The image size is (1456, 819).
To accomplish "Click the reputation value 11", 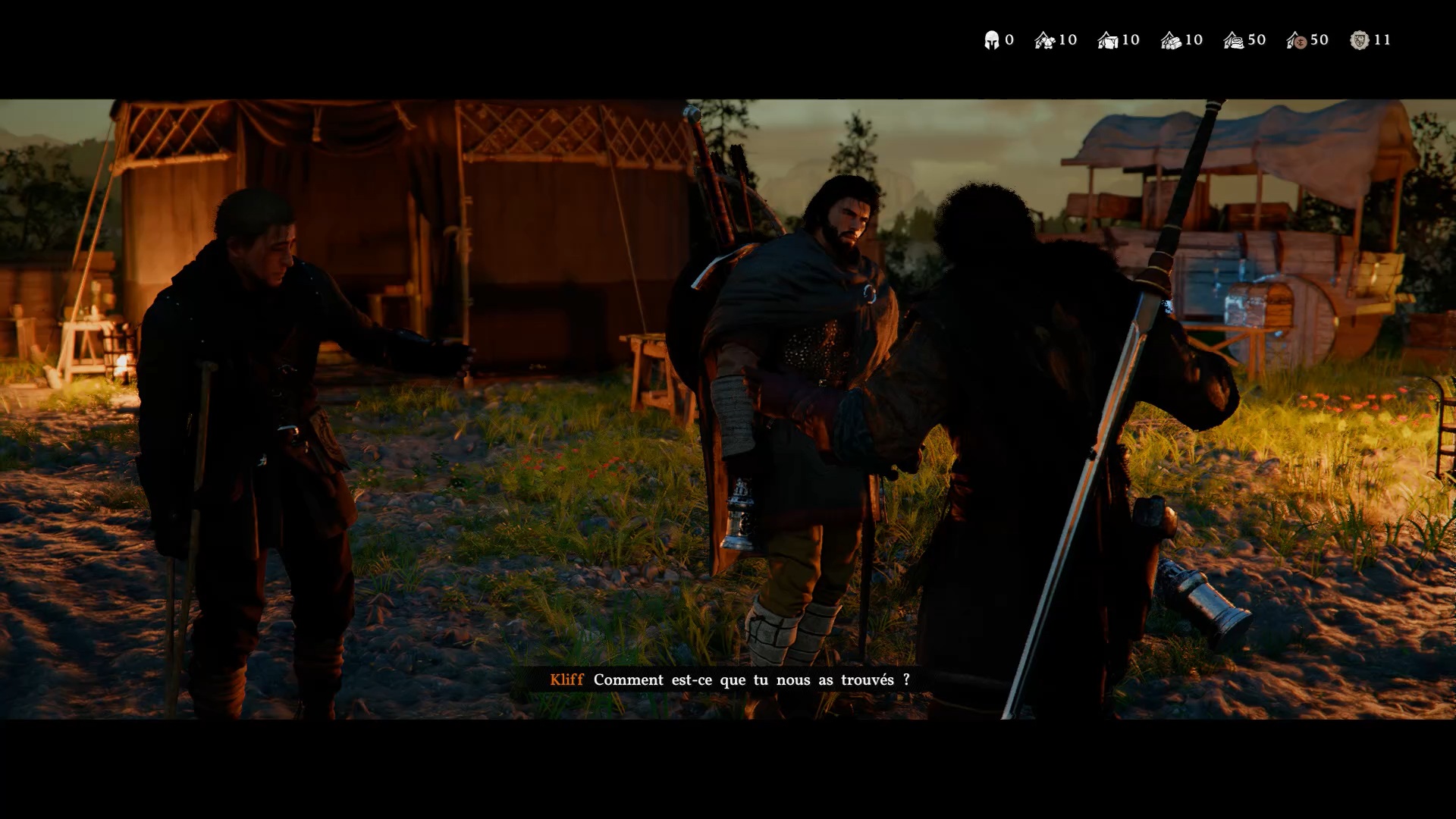I will click(1382, 39).
